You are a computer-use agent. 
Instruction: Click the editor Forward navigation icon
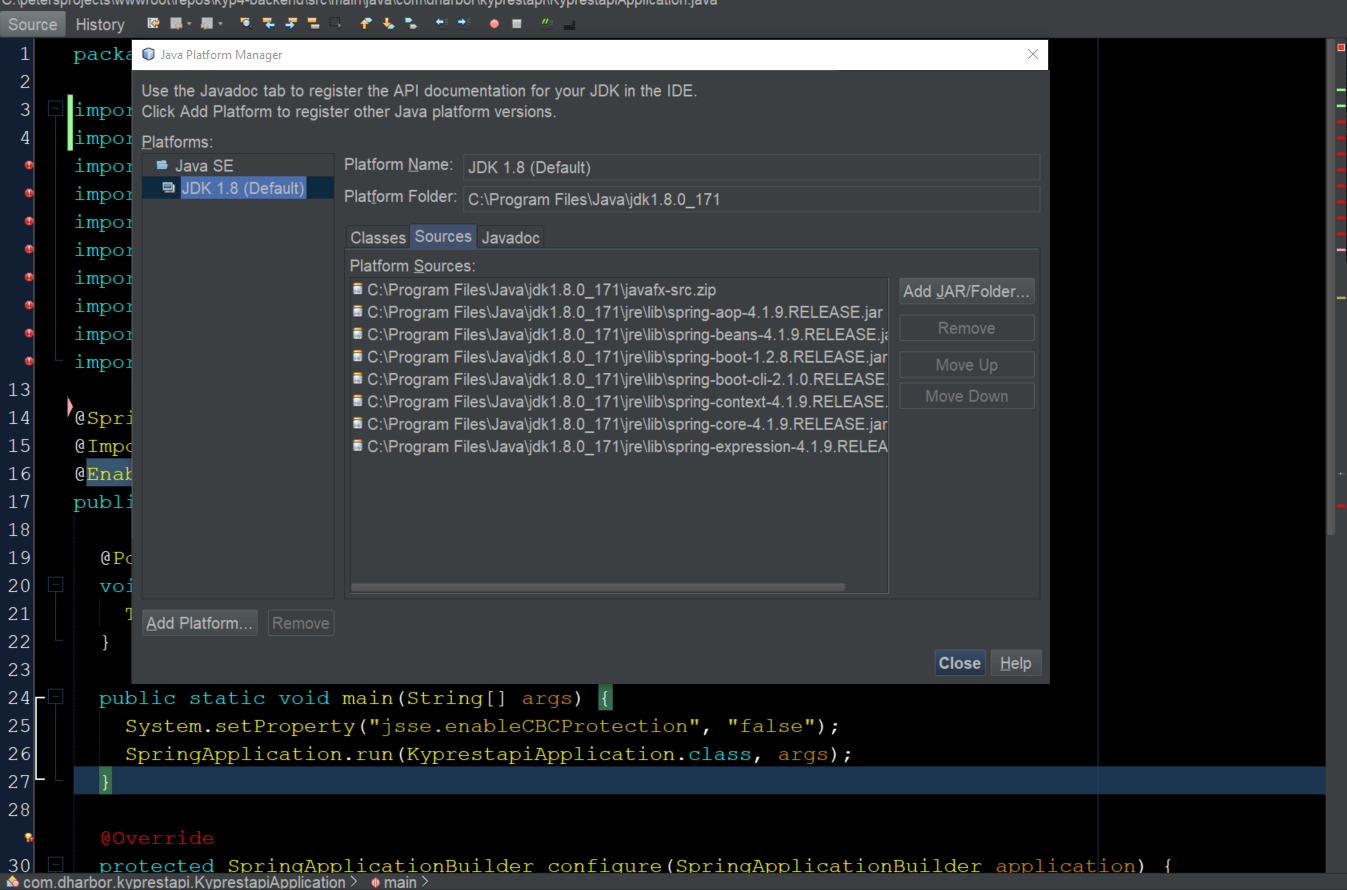click(x=206, y=23)
